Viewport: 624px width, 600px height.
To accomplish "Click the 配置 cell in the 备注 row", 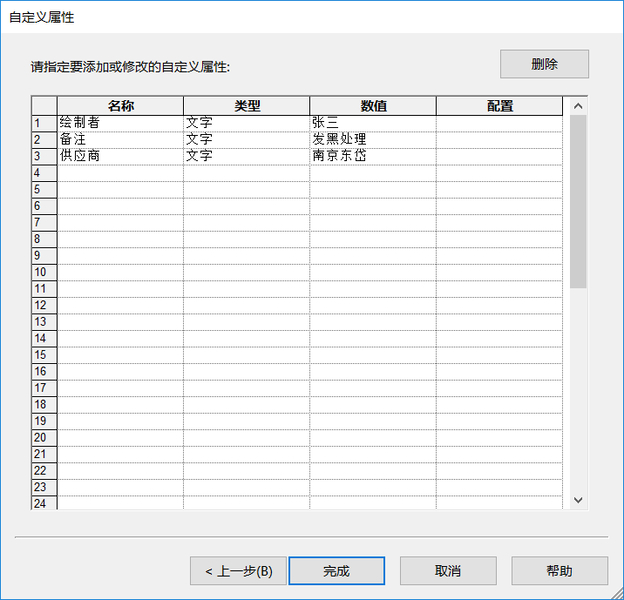I will pyautogui.click(x=500, y=140).
